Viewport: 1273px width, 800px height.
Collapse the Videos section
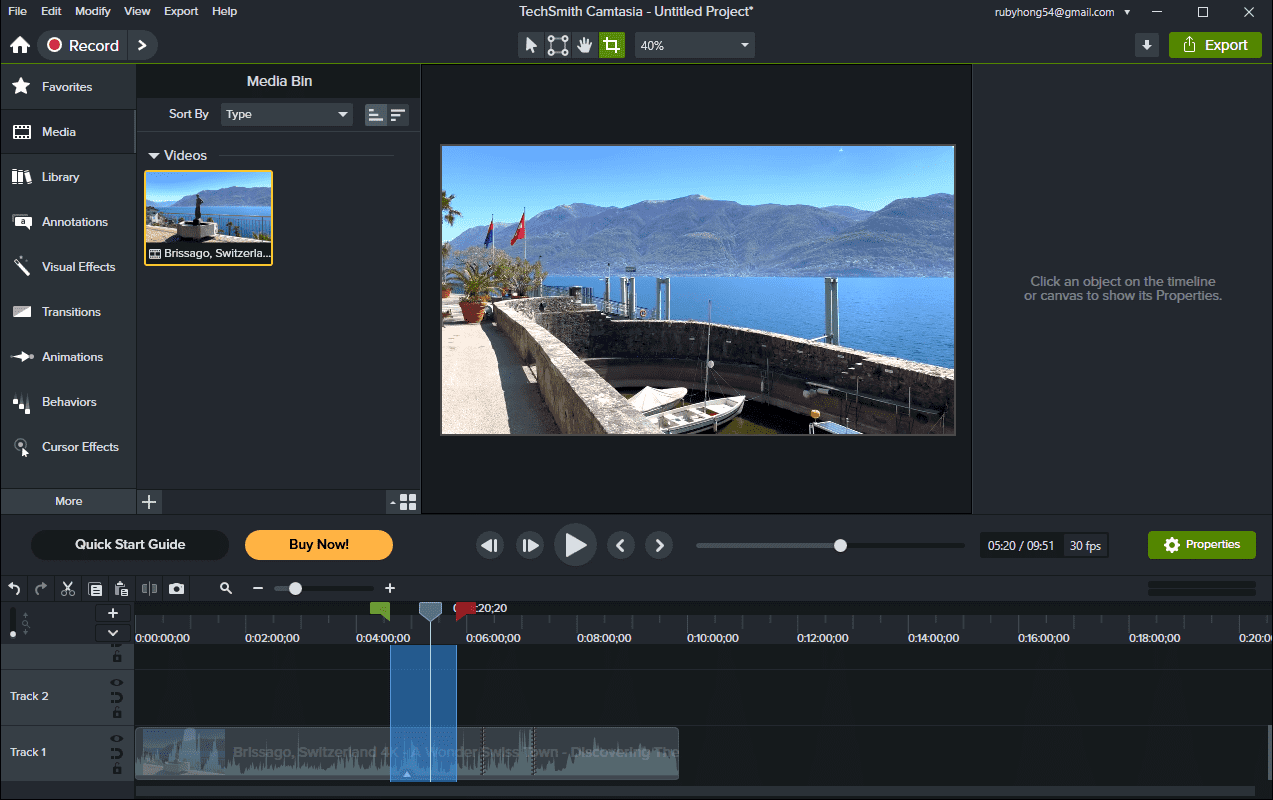[x=154, y=156]
